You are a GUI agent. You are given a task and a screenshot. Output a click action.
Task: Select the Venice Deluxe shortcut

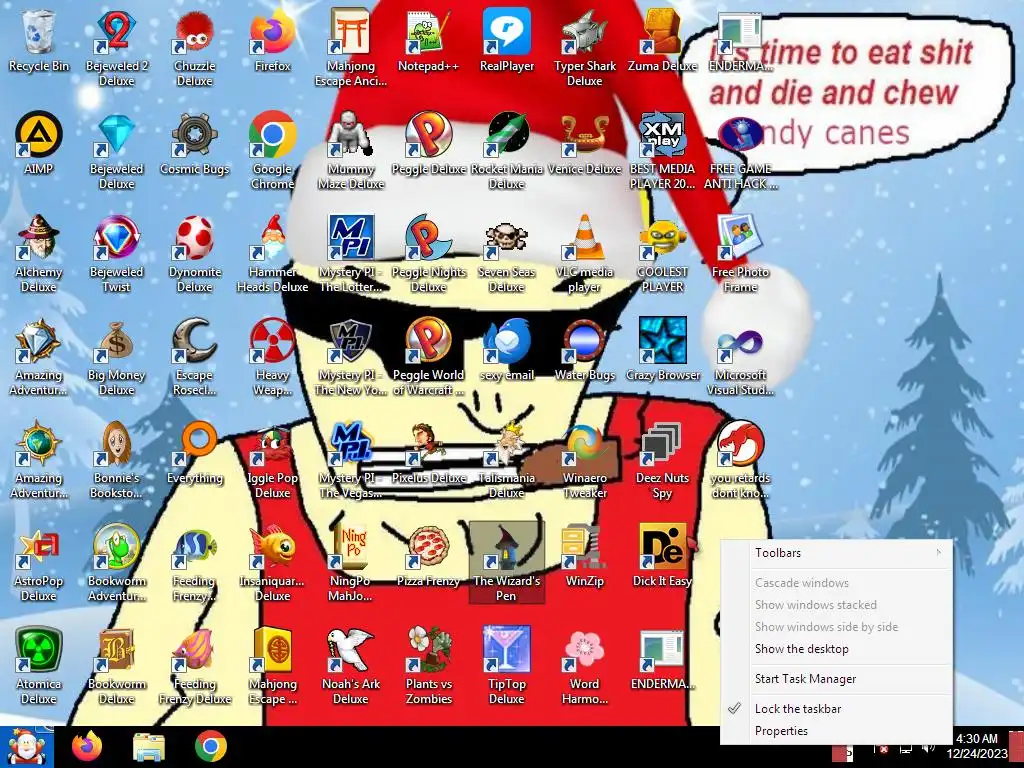click(x=584, y=144)
